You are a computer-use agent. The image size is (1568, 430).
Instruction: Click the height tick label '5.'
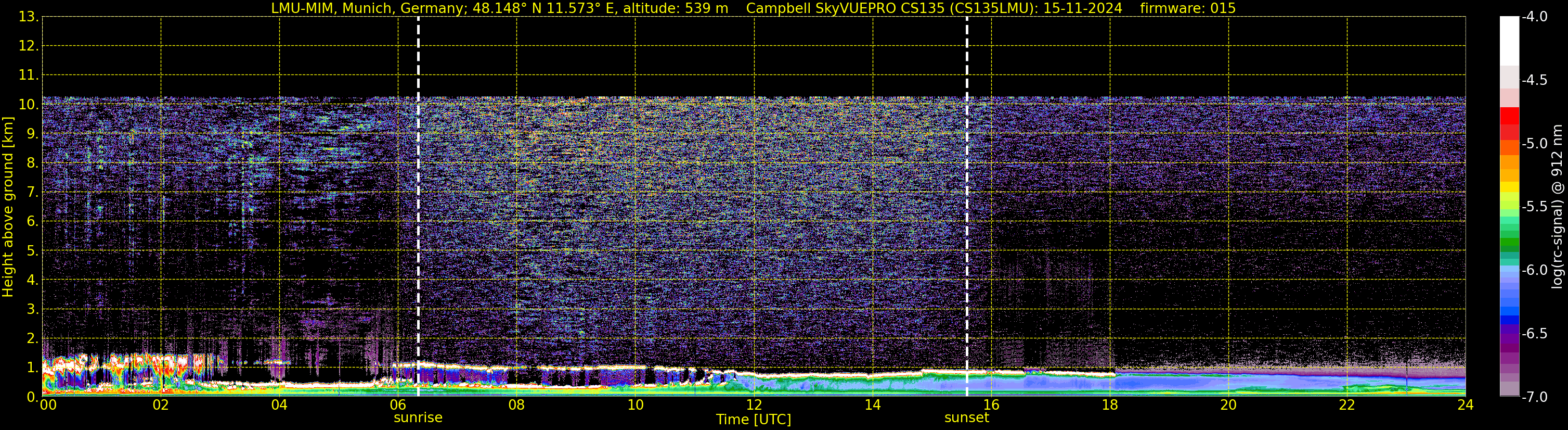click(x=32, y=250)
